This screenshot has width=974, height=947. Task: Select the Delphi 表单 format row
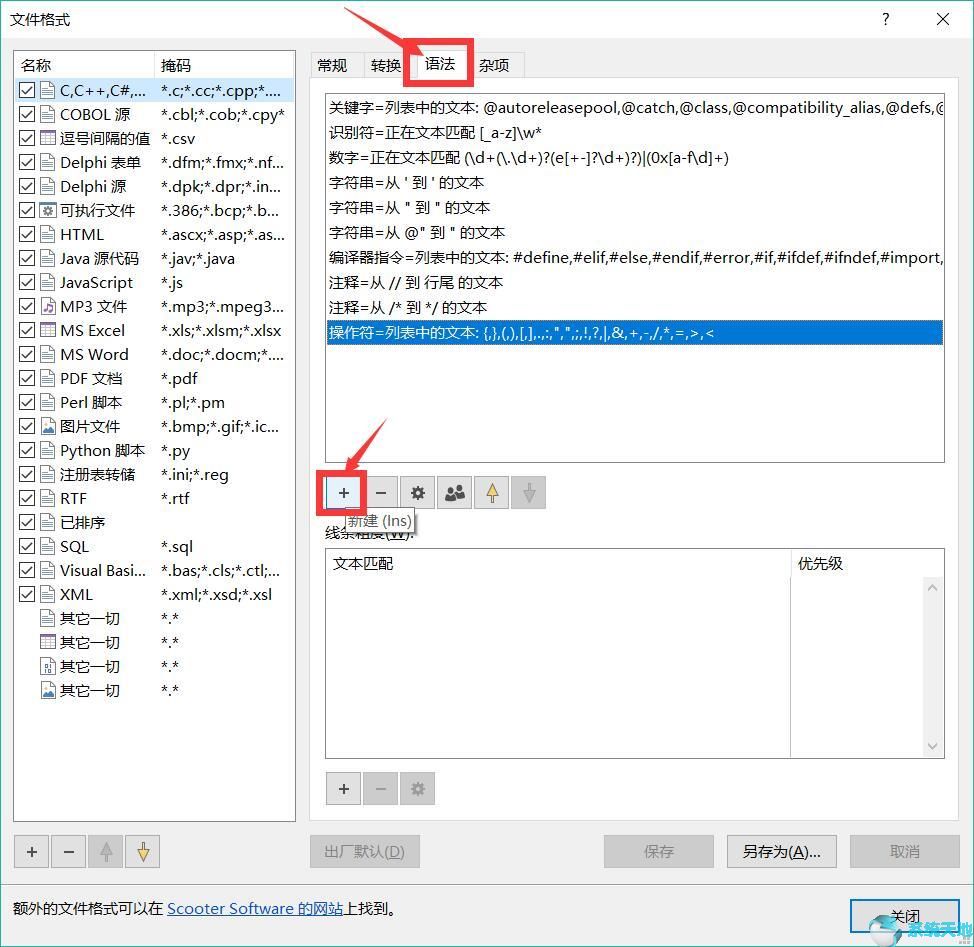[x=154, y=162]
